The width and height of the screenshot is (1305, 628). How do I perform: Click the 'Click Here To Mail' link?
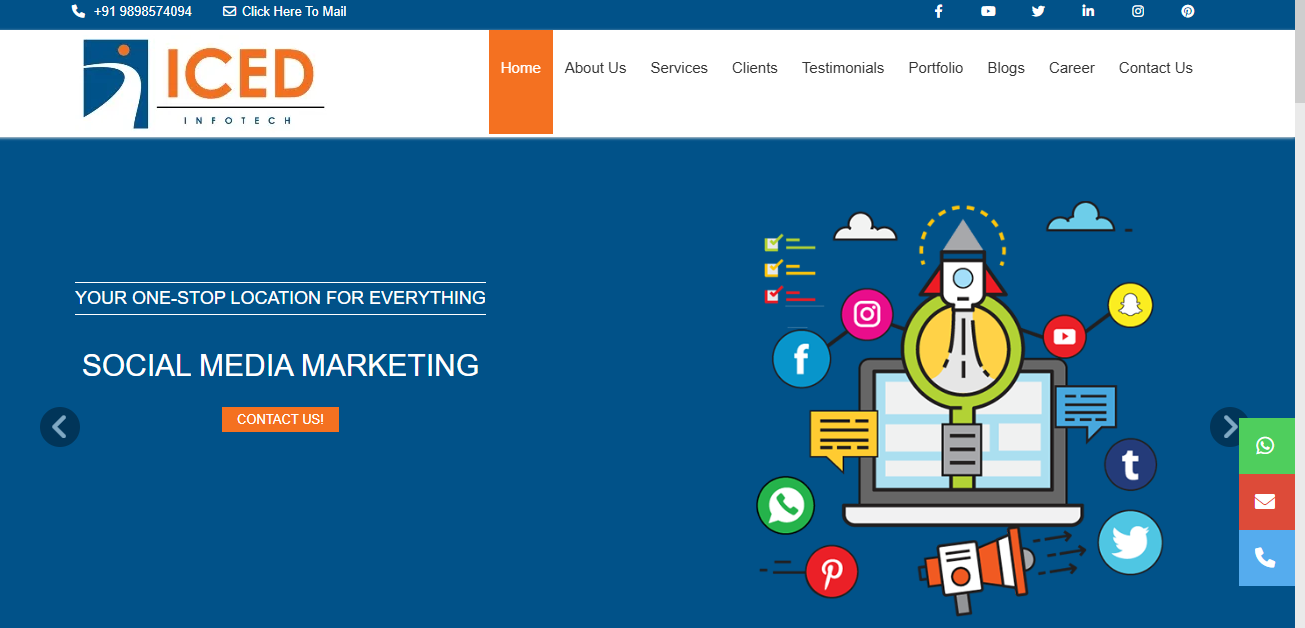point(293,12)
